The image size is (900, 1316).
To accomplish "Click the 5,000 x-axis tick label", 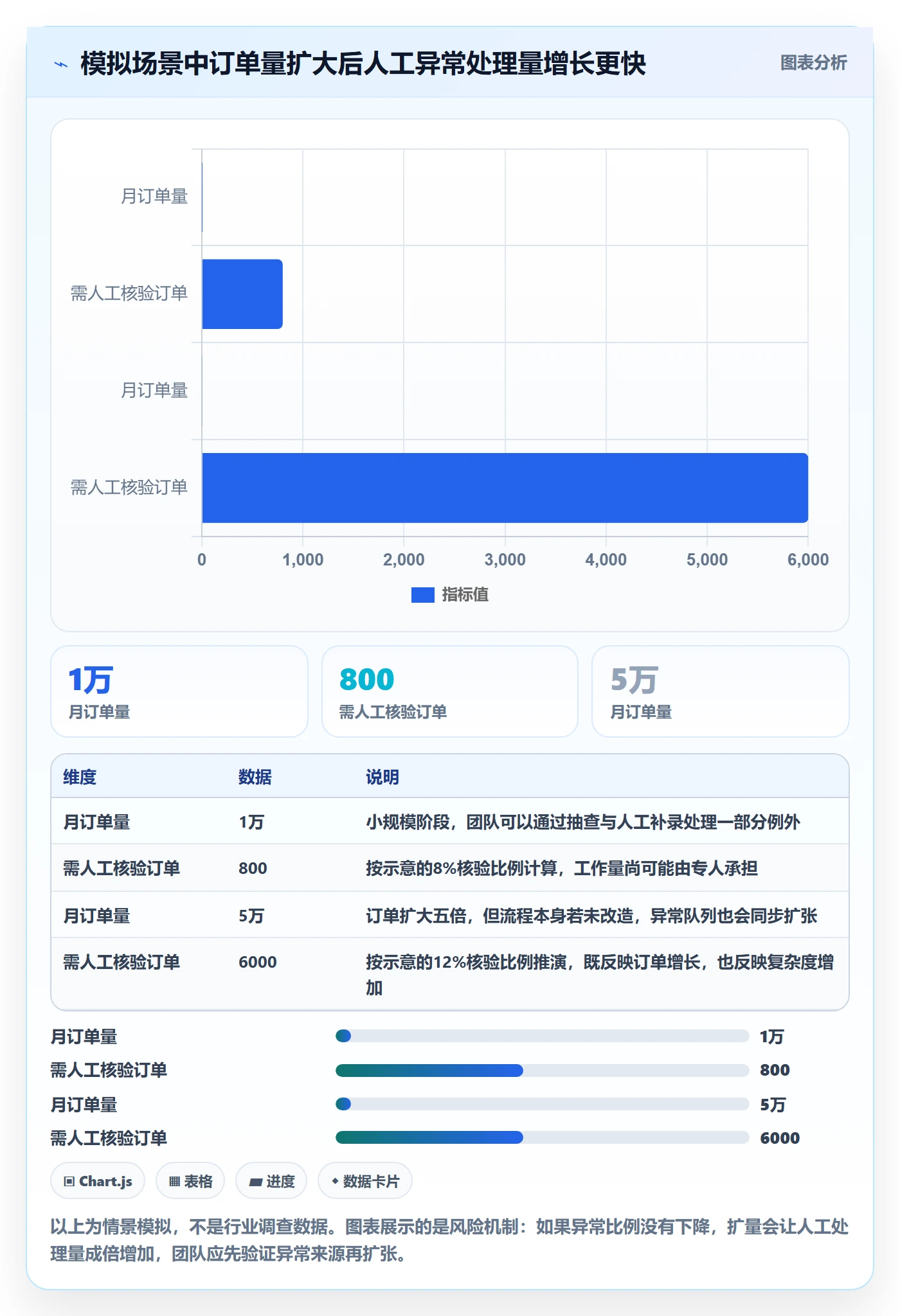I will click(707, 560).
